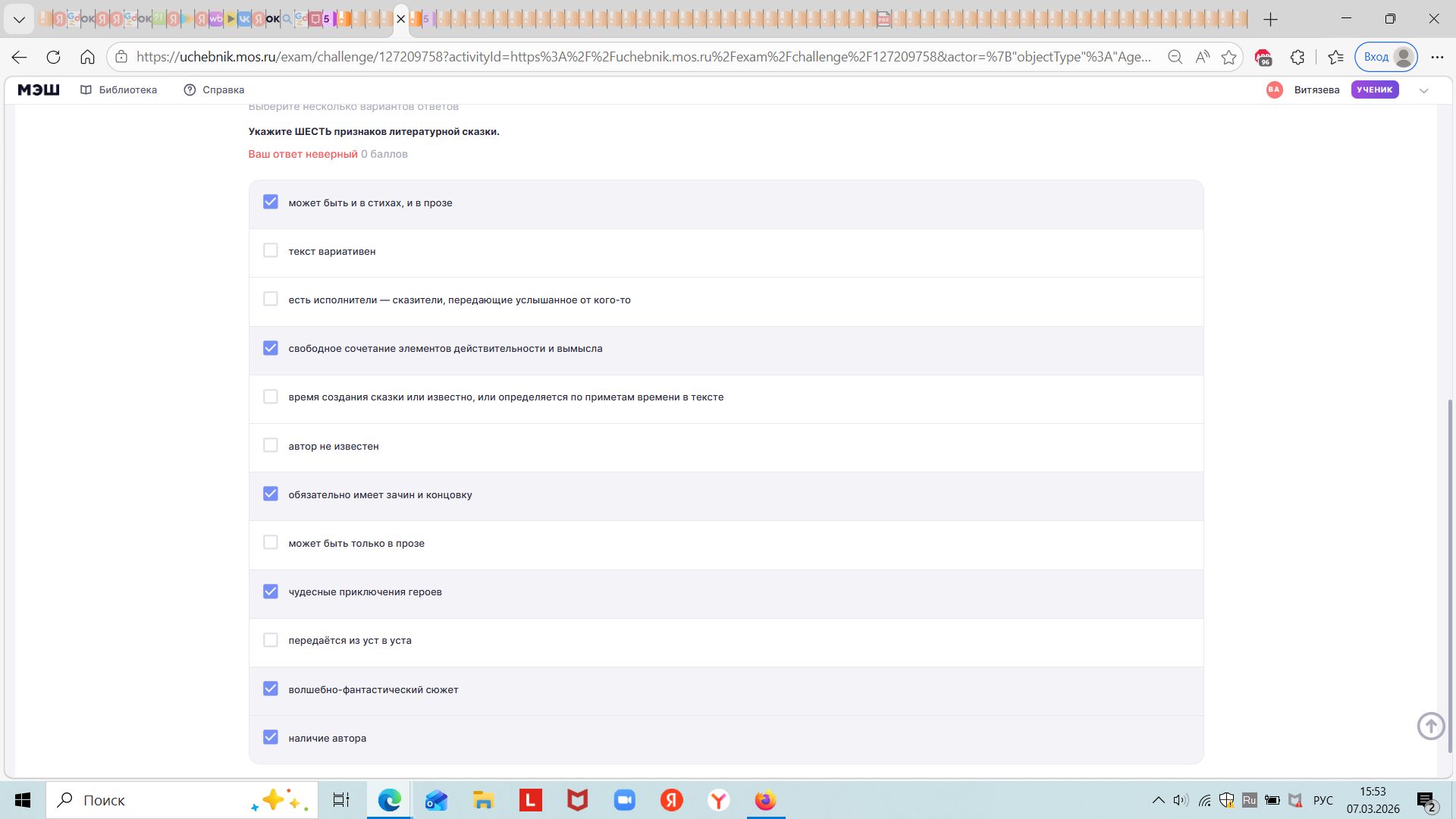
Task: Click the page vertical scrollbar
Action: tap(1451, 576)
